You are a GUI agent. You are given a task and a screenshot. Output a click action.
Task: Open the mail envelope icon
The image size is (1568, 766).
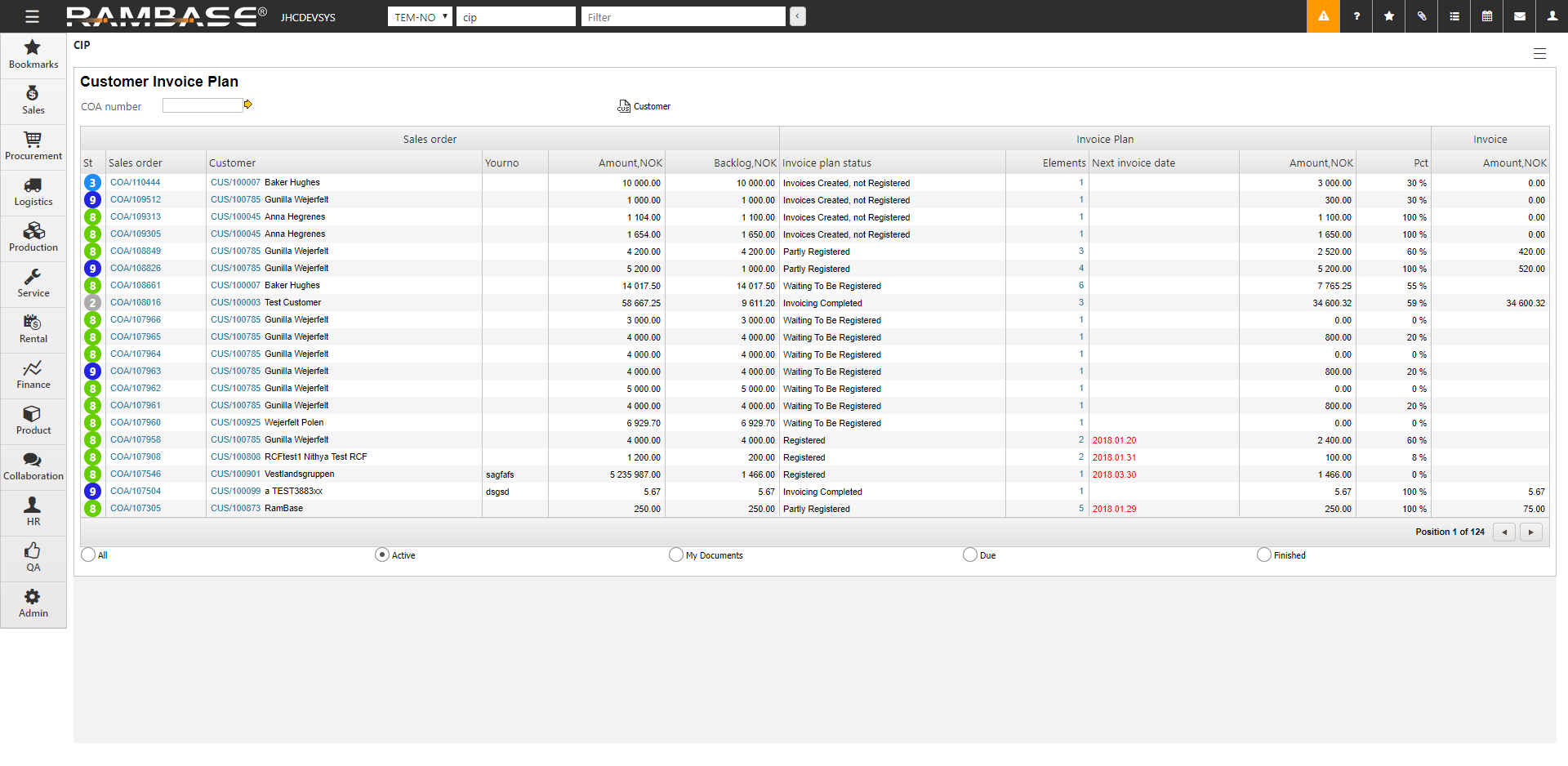coord(1520,16)
